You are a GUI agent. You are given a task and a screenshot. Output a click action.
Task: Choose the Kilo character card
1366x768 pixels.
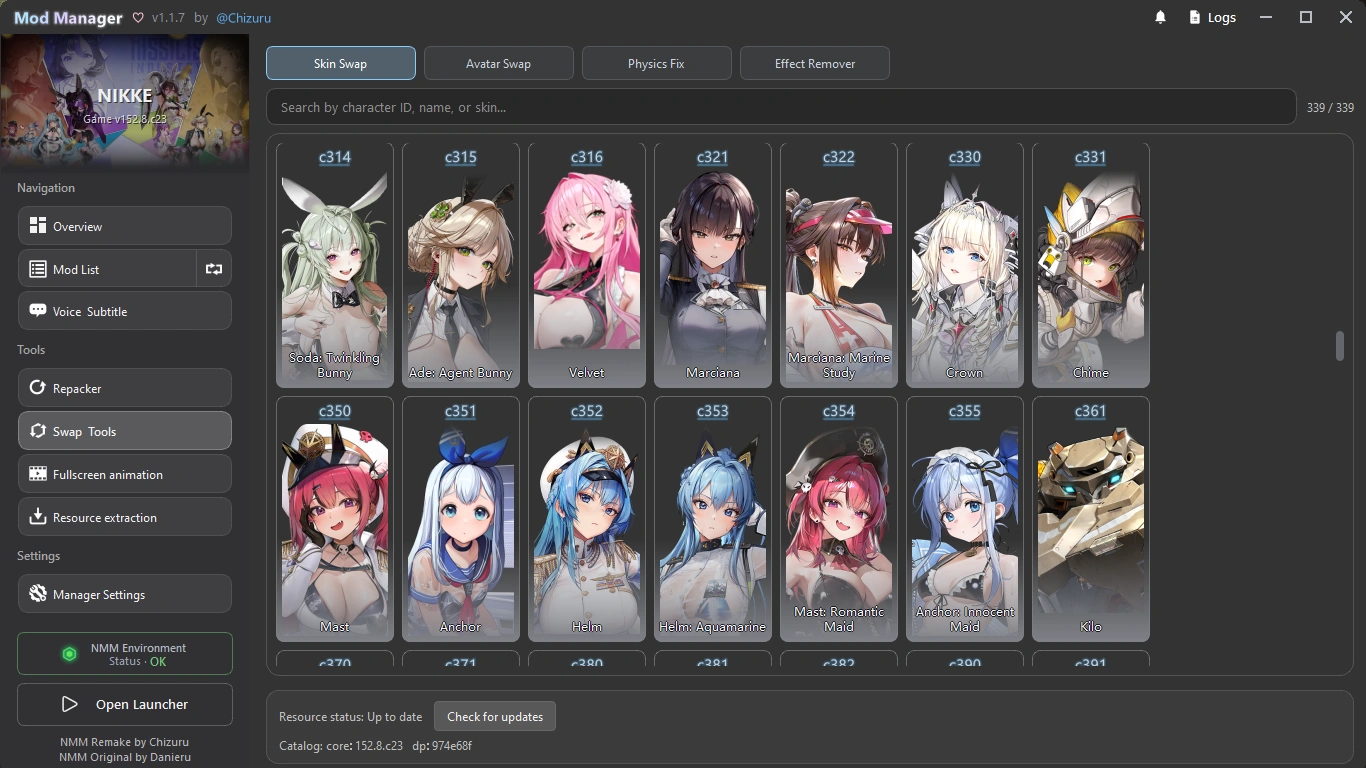coord(1091,519)
